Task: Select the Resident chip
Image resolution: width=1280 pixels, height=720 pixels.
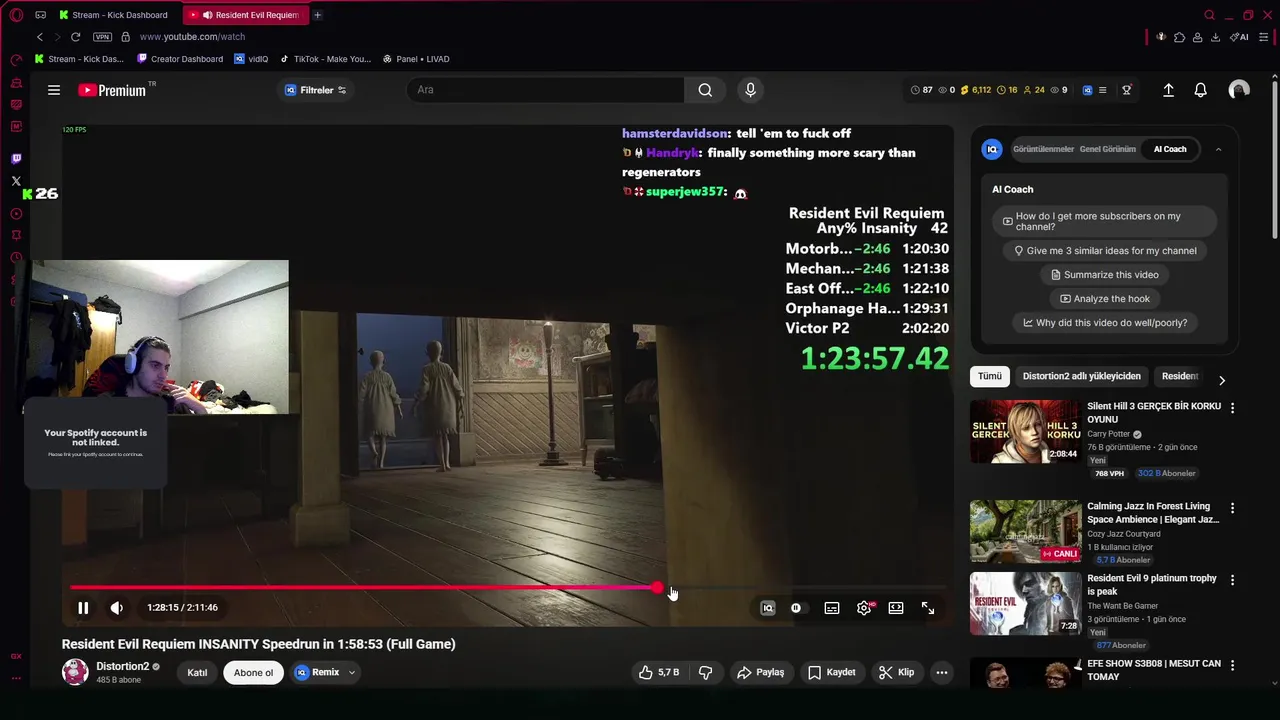Action: pos(1180,376)
